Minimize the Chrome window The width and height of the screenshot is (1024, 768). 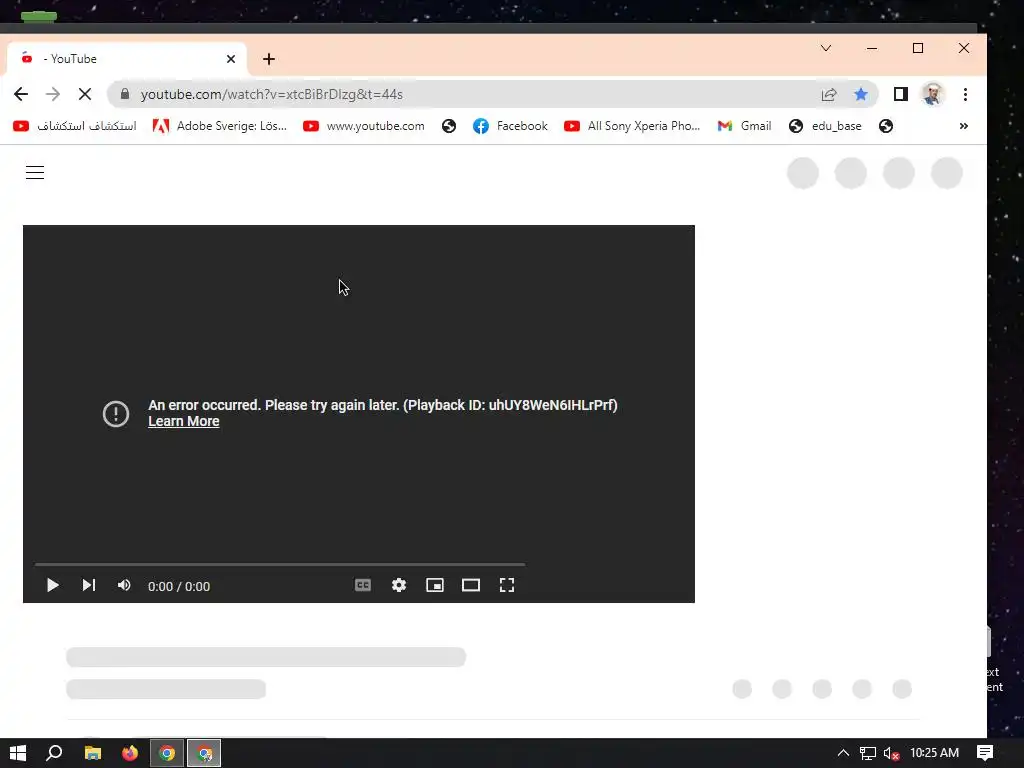[x=872, y=48]
